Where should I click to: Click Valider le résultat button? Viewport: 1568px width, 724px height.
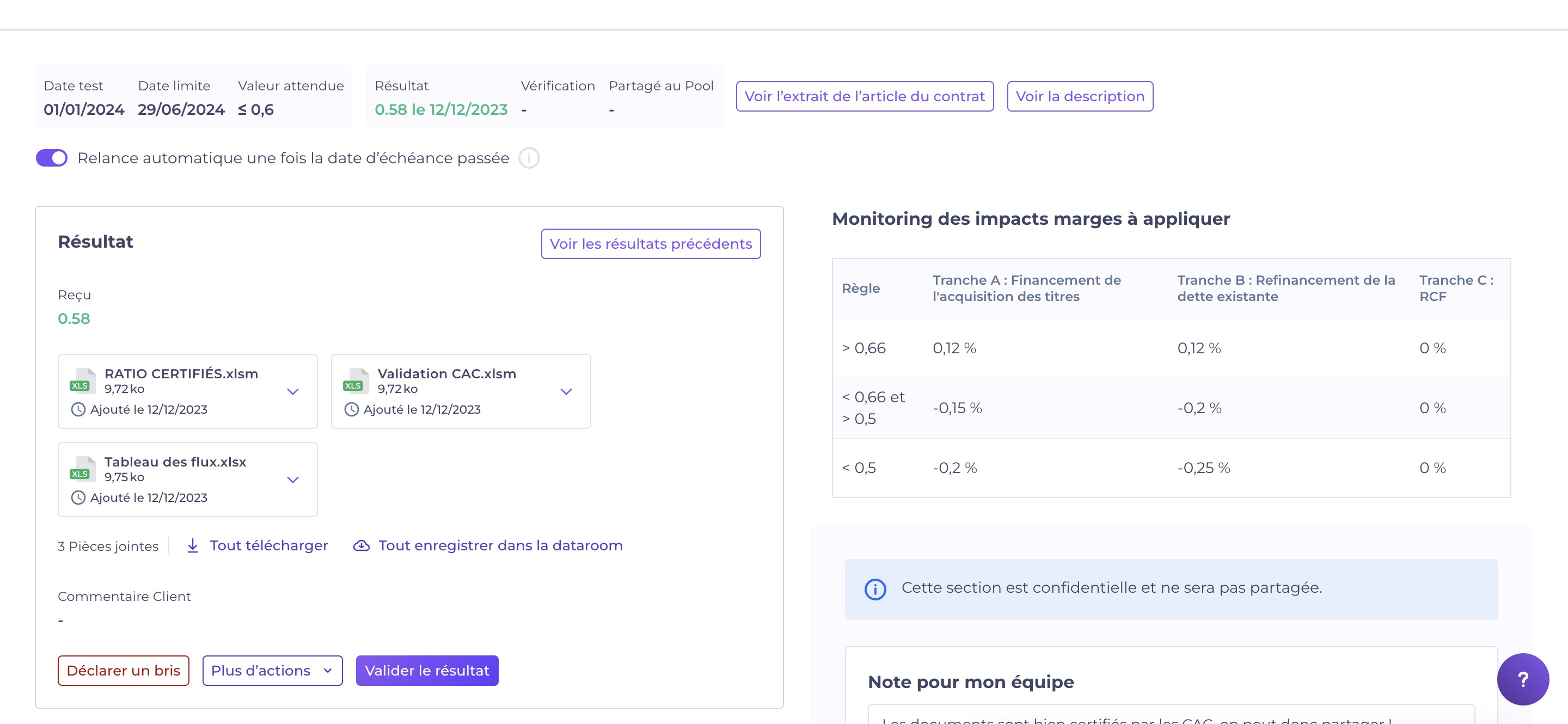427,671
